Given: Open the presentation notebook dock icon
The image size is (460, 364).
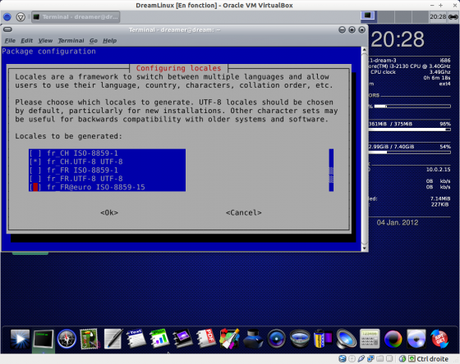Looking at the screenshot, I should [x=183, y=339].
